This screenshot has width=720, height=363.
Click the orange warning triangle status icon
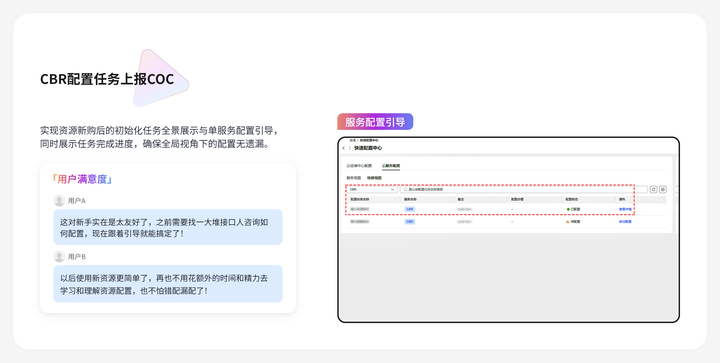click(x=568, y=222)
